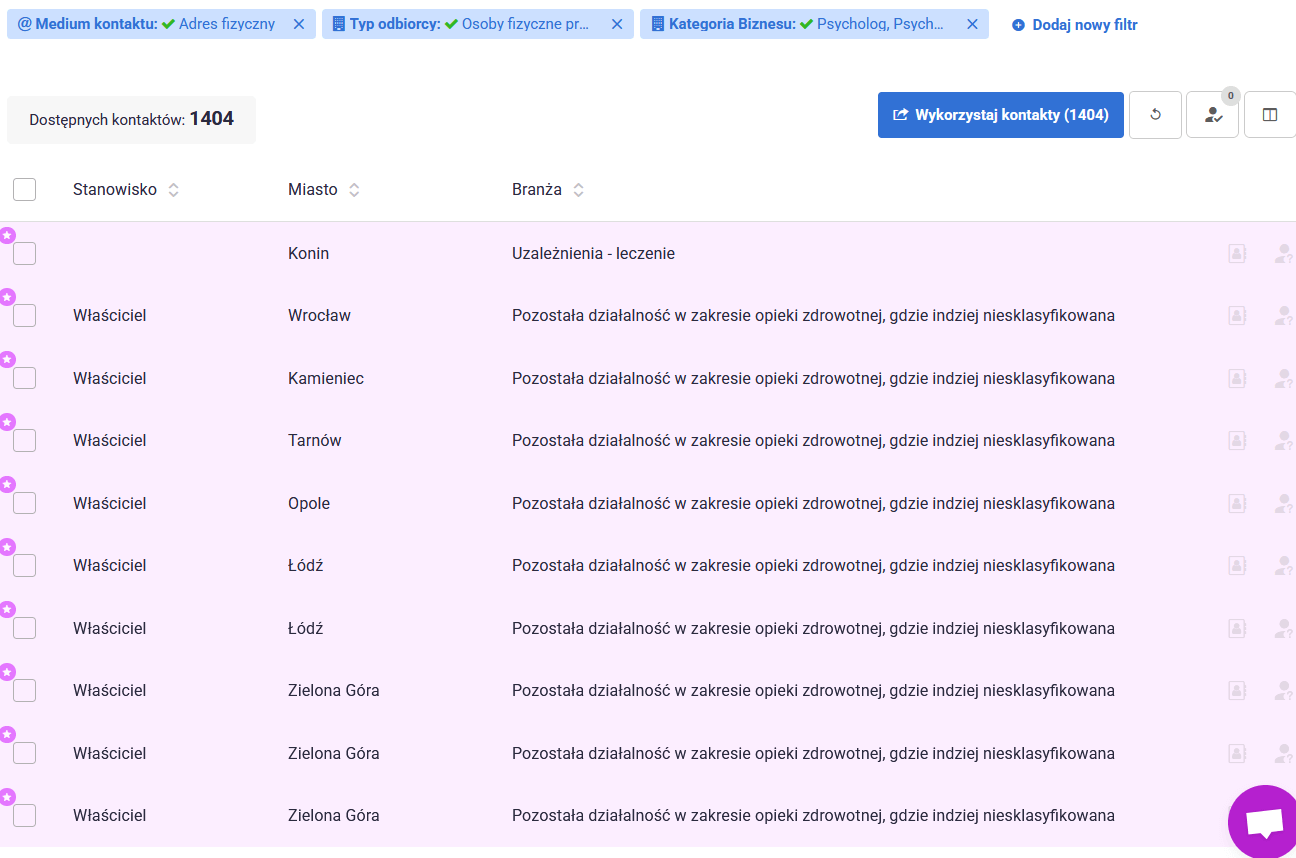Open the selected contacts icon with 0 badge

[x=1212, y=115]
